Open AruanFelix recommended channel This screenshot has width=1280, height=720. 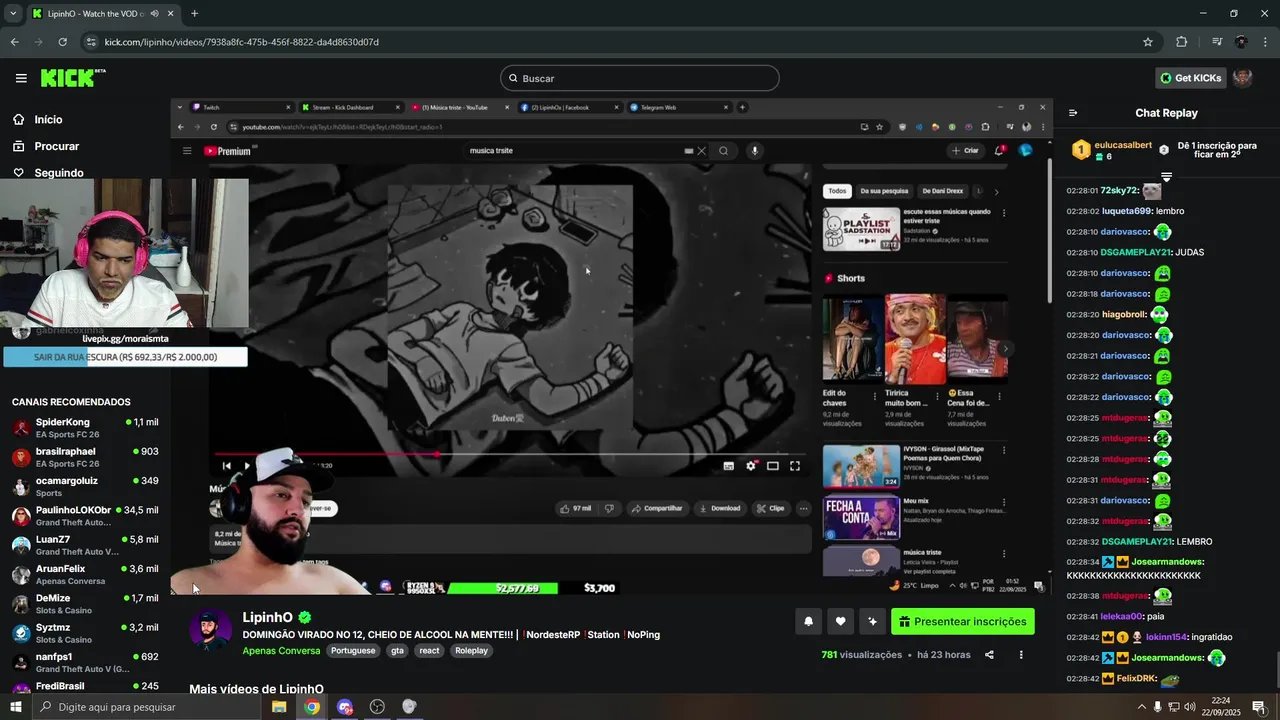pyautogui.click(x=84, y=574)
